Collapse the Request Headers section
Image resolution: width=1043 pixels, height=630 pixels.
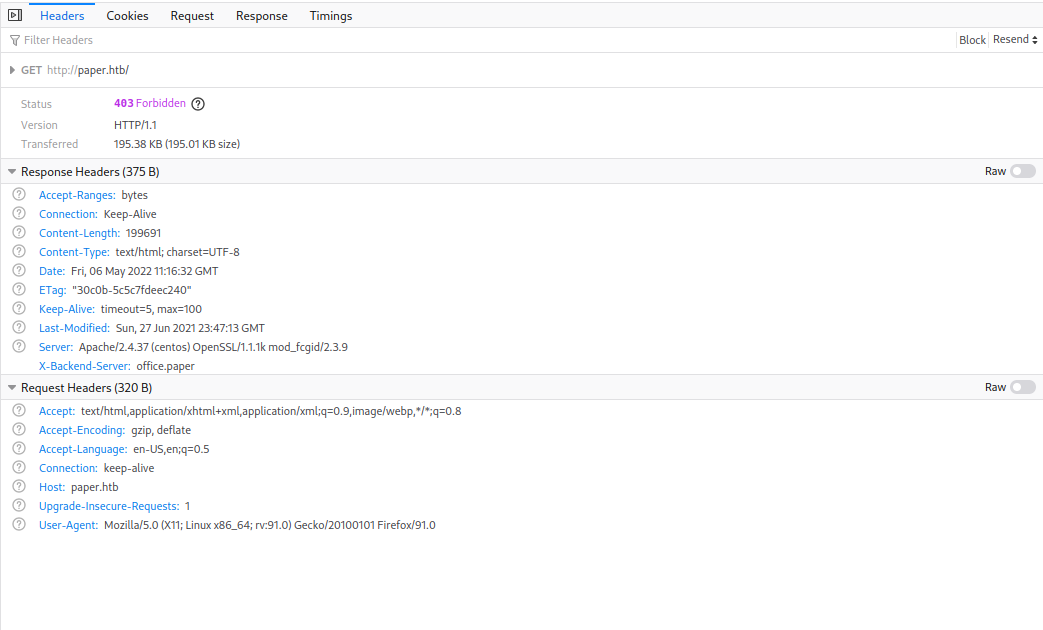click(x=11, y=387)
